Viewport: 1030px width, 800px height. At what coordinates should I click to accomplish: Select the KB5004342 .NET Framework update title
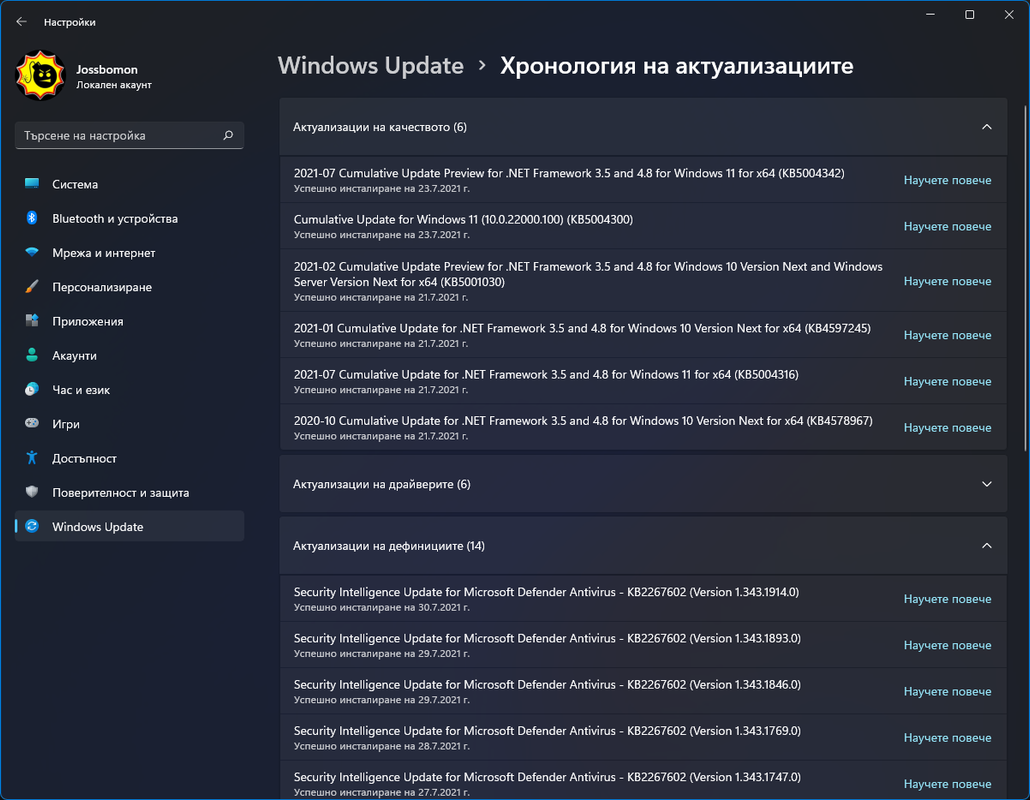click(x=569, y=173)
